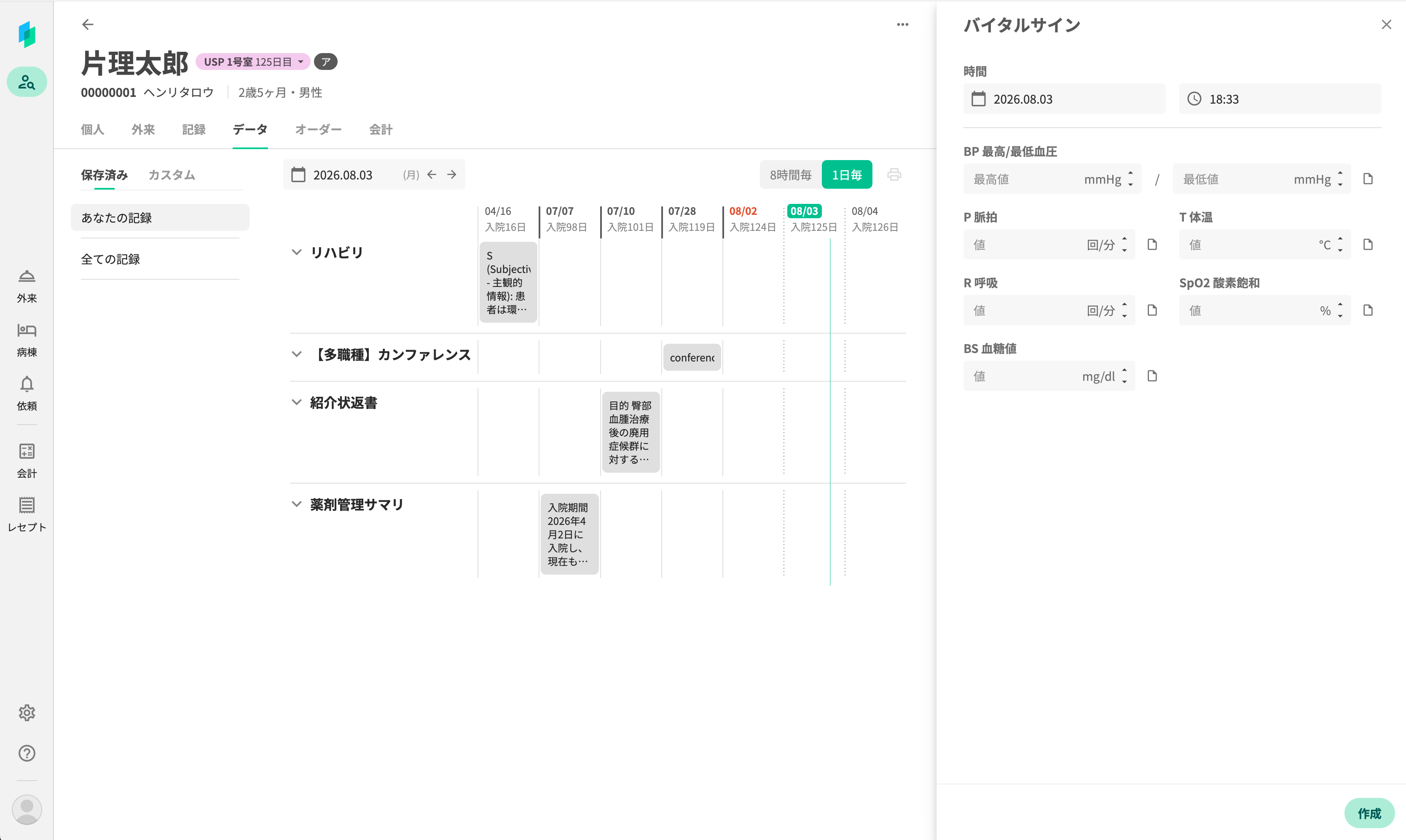Open the USP 1号室 125日目 room dropdown
The height and width of the screenshot is (840, 1406).
click(252, 62)
